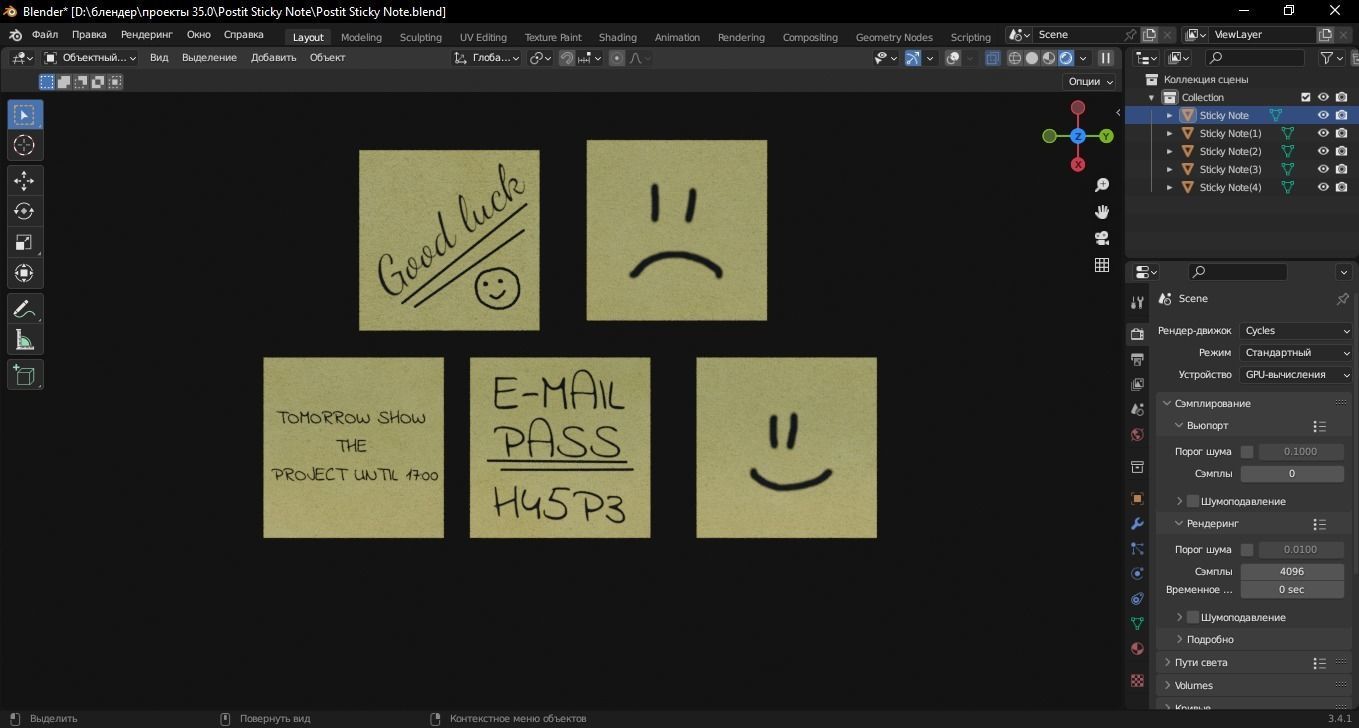Select the Scale tool
The height and width of the screenshot is (728, 1359).
click(24, 242)
